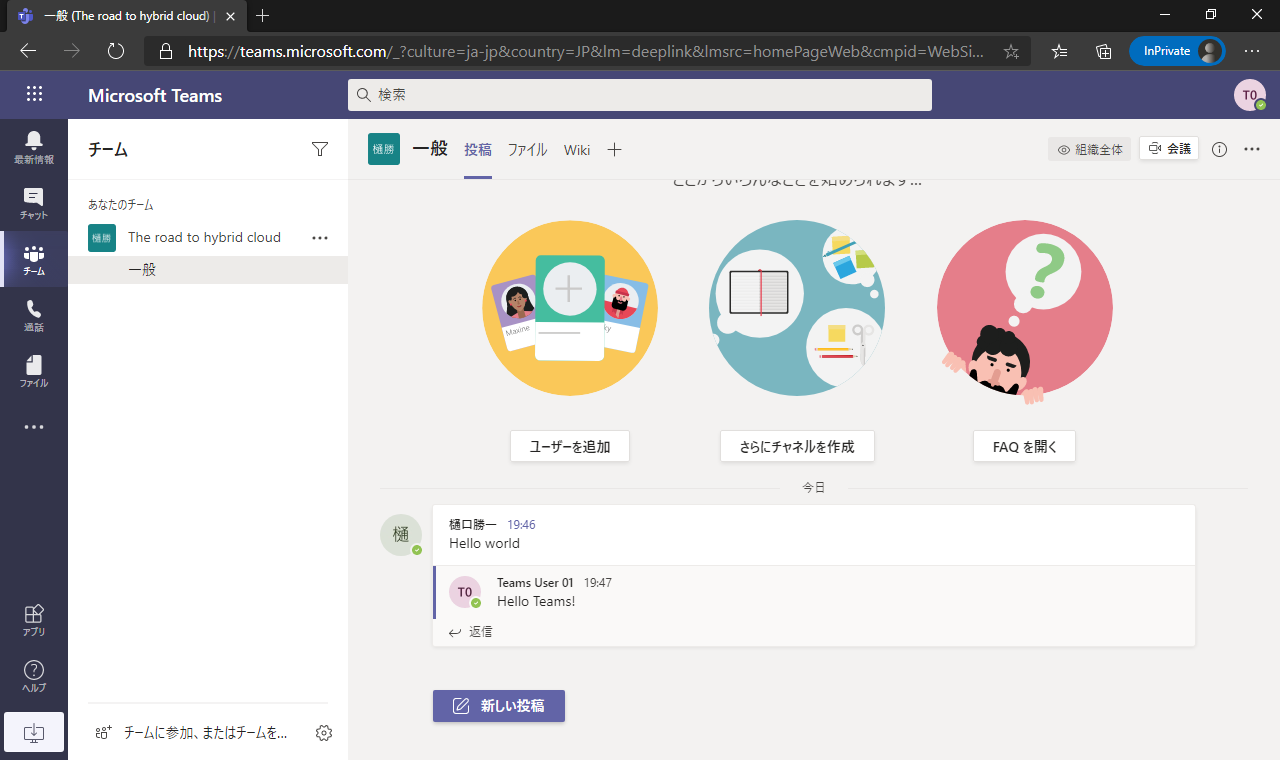
Task: Click the Hello world message text
Action: [484, 544]
